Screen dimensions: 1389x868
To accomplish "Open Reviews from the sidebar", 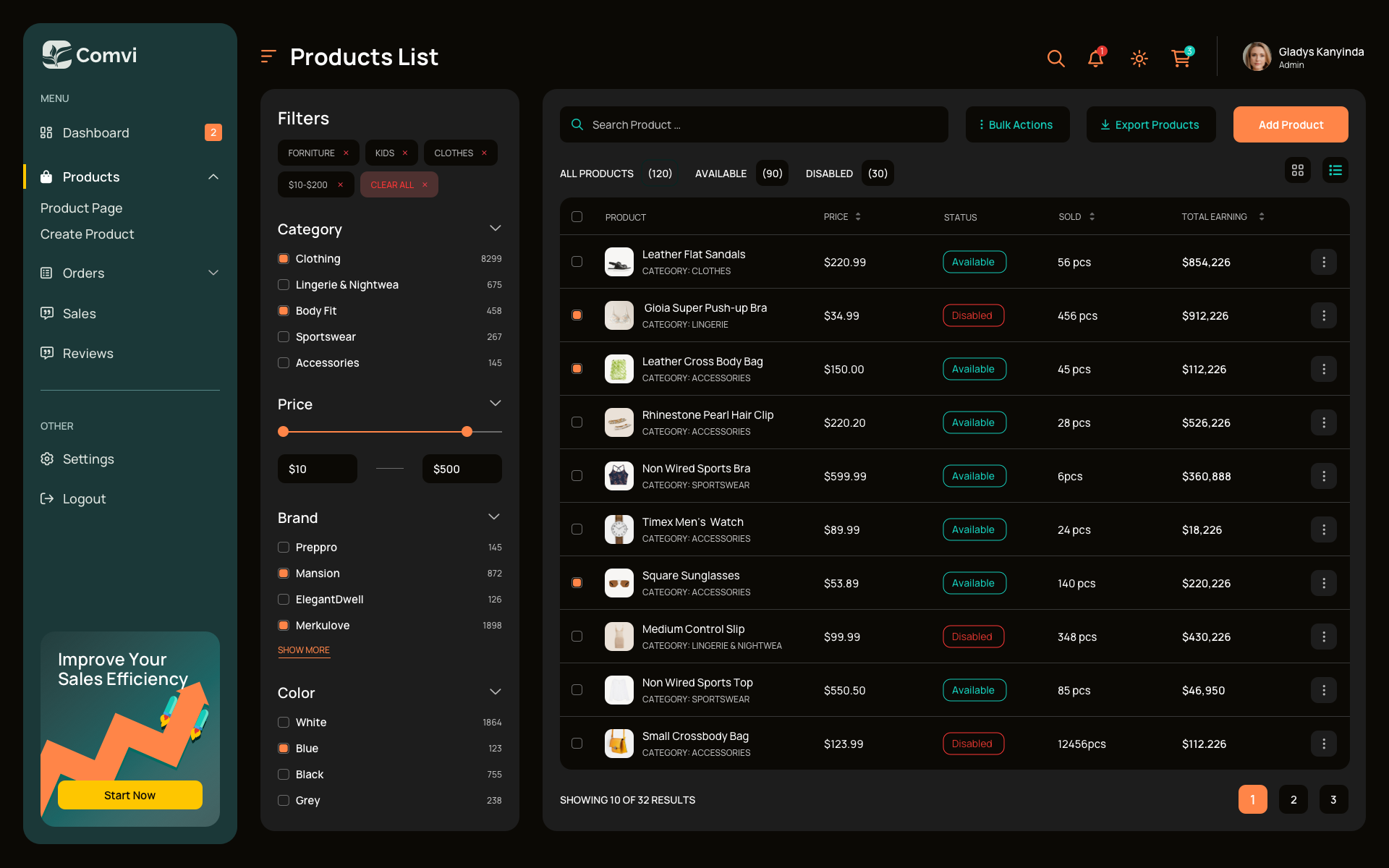I will tap(88, 353).
